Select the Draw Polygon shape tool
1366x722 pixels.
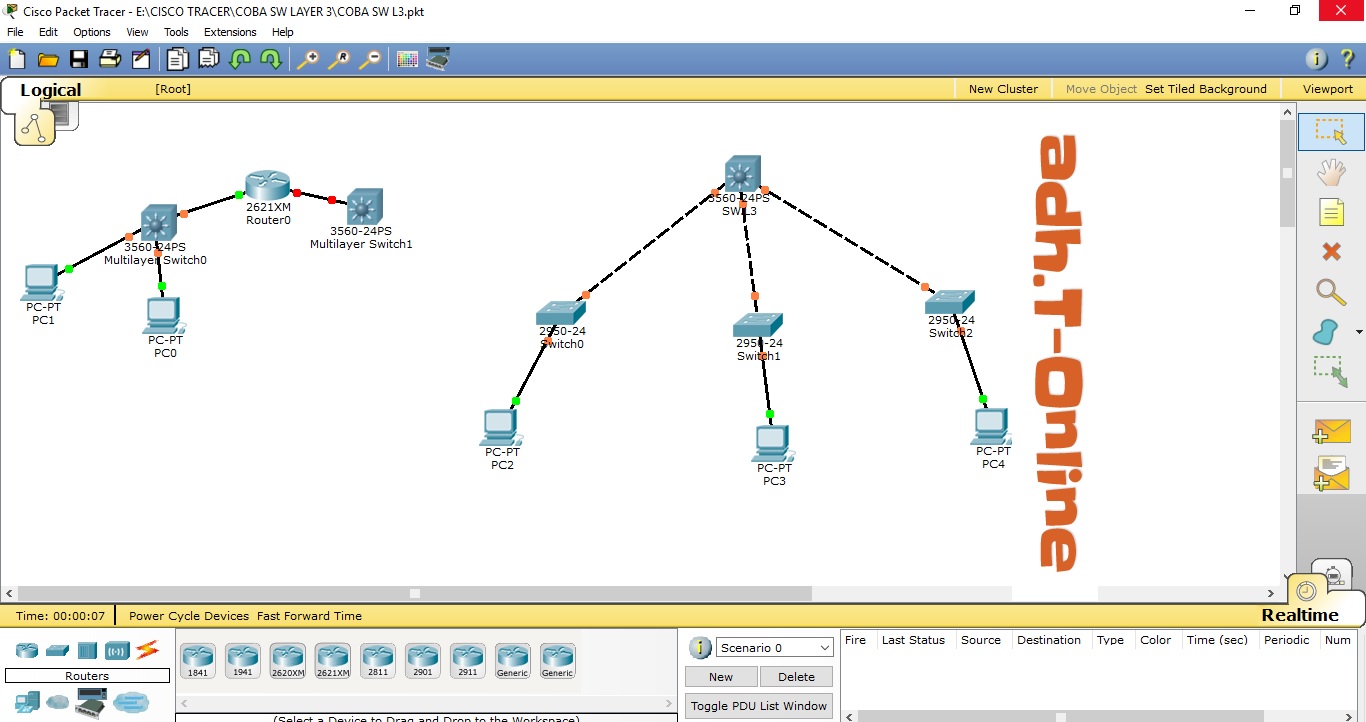click(1327, 332)
